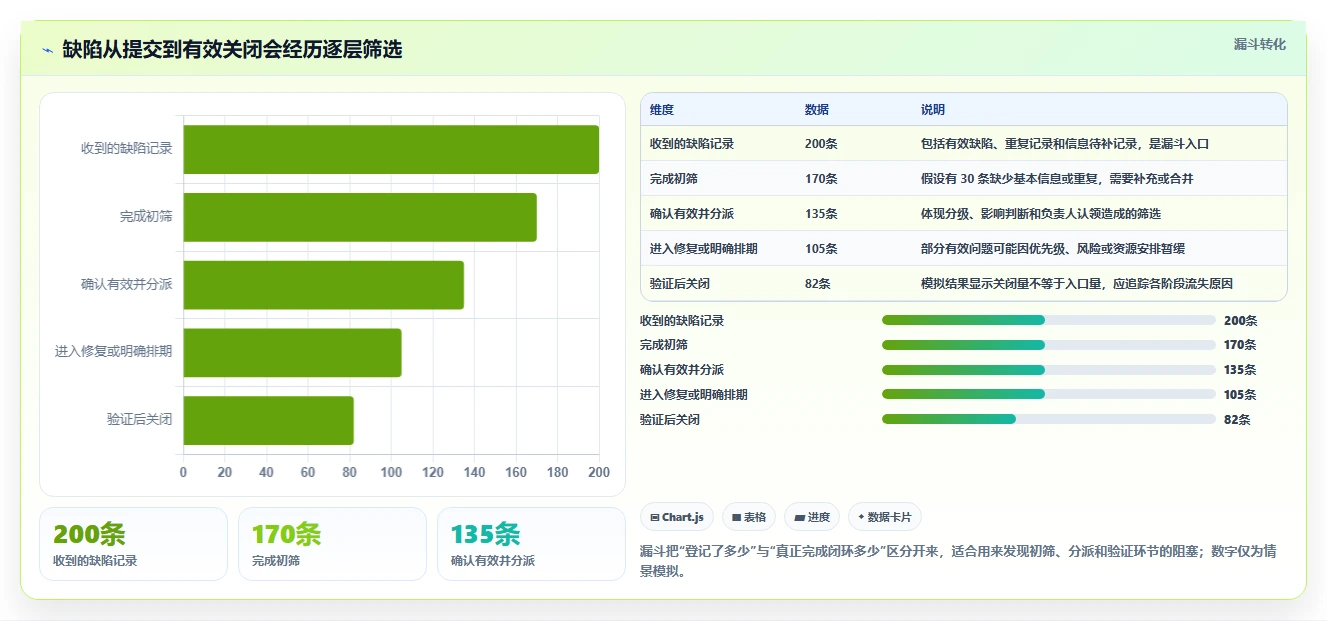Click the 进入修复或明确排期 progress bar
The width and height of the screenshot is (1327, 621).
pos(1049,395)
